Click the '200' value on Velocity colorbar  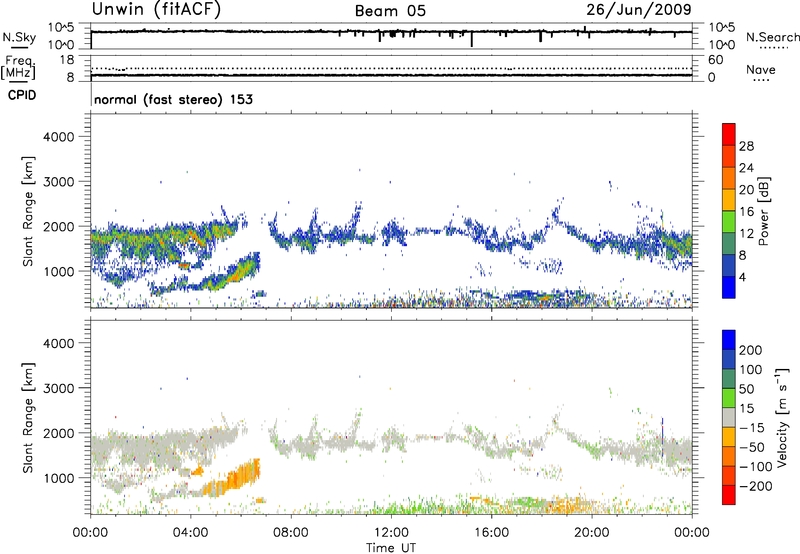pos(751,350)
